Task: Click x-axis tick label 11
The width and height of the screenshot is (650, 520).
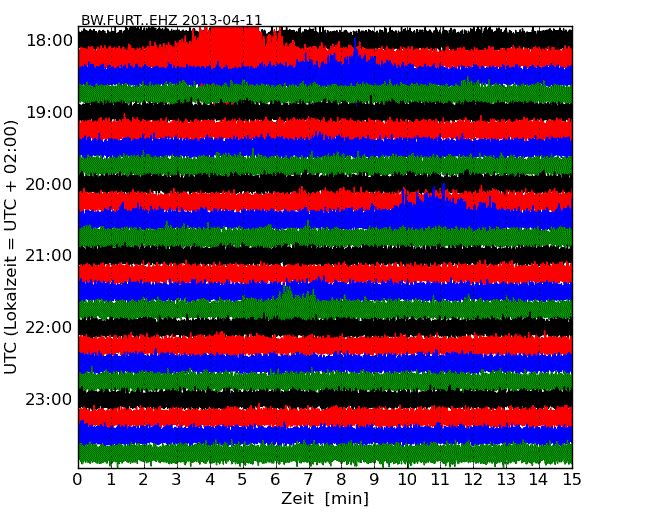Action: coord(440,479)
